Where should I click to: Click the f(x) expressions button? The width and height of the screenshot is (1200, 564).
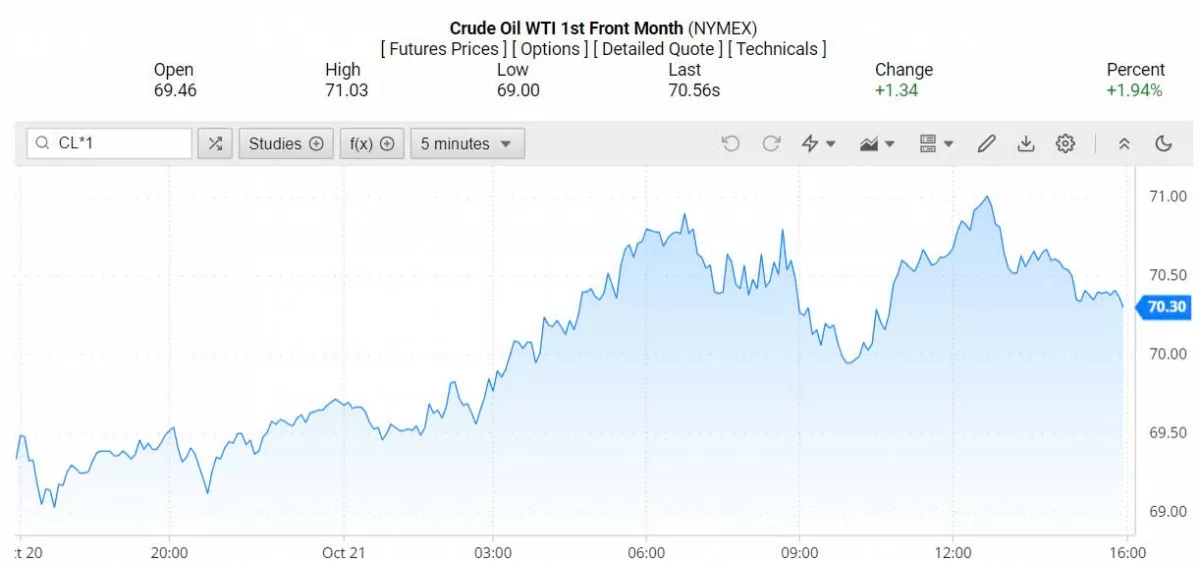click(371, 144)
